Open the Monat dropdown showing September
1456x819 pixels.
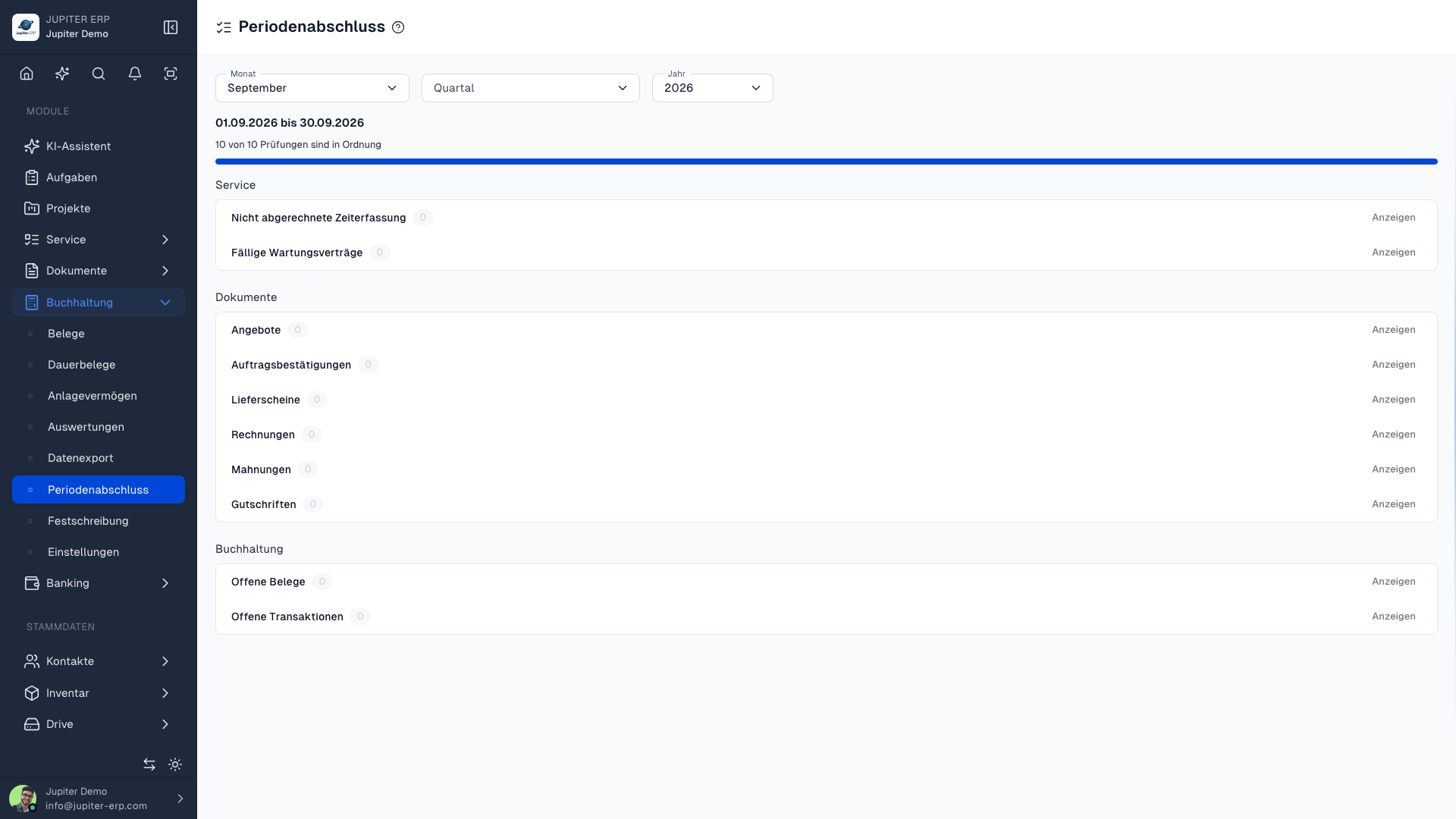312,88
